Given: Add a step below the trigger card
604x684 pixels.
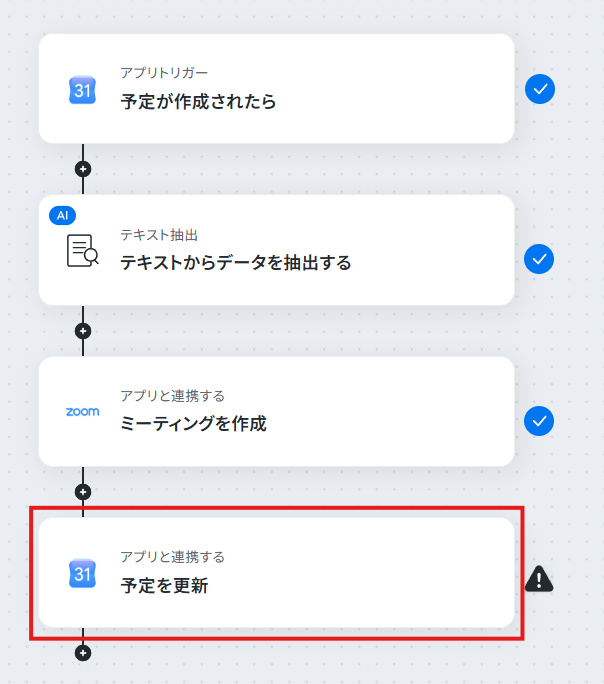Looking at the screenshot, I should [x=83, y=169].
